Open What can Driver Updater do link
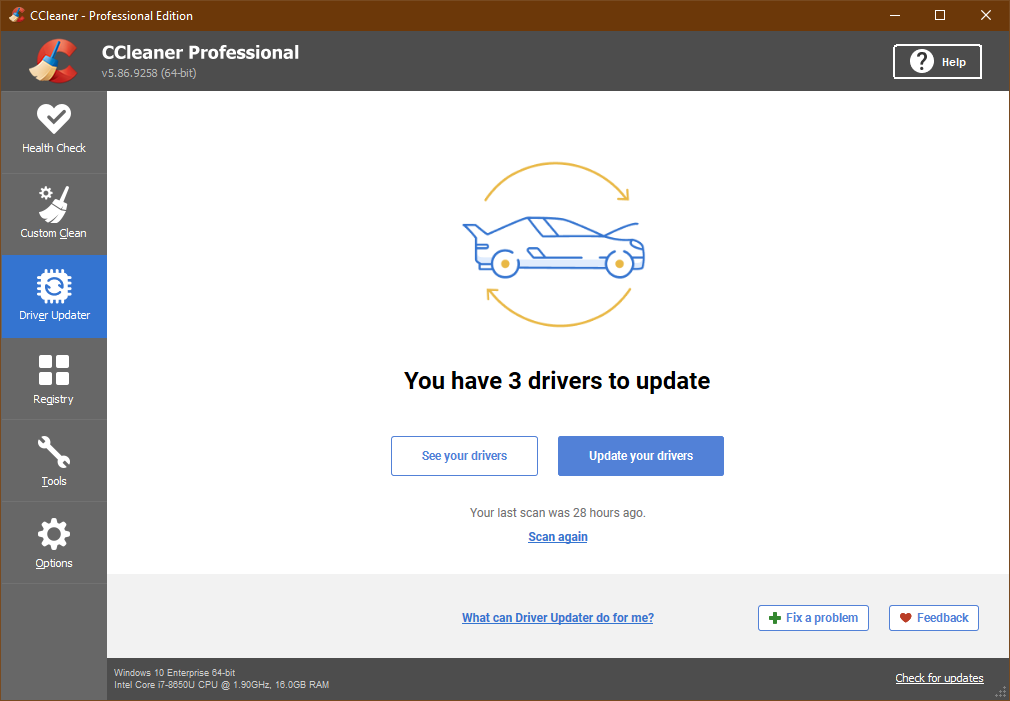Image resolution: width=1010 pixels, height=701 pixels. point(557,618)
